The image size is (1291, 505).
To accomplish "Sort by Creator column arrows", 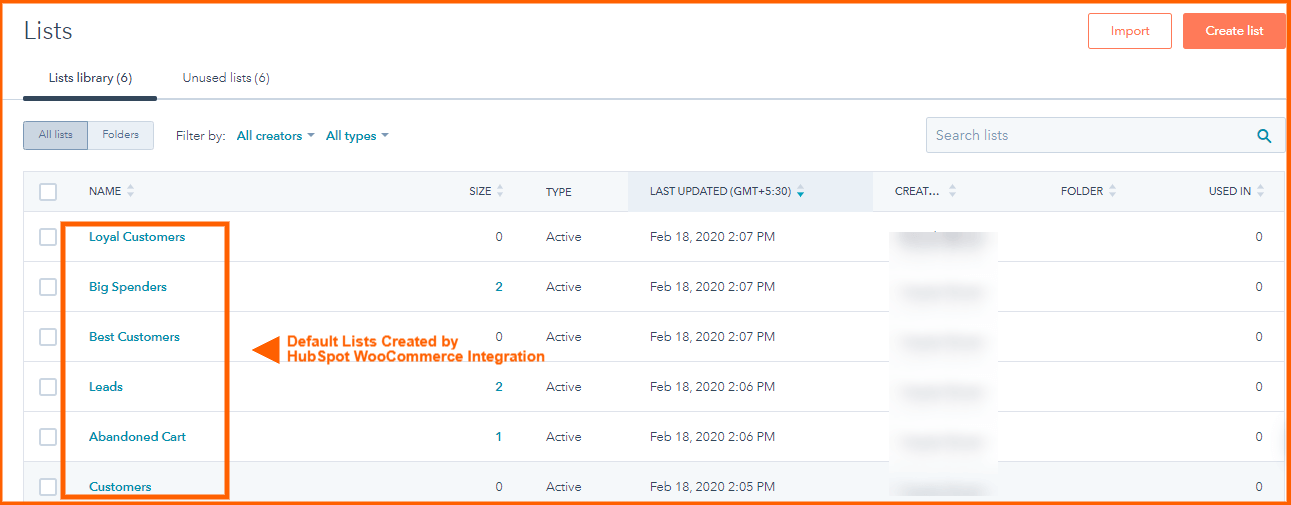I will (x=952, y=191).
